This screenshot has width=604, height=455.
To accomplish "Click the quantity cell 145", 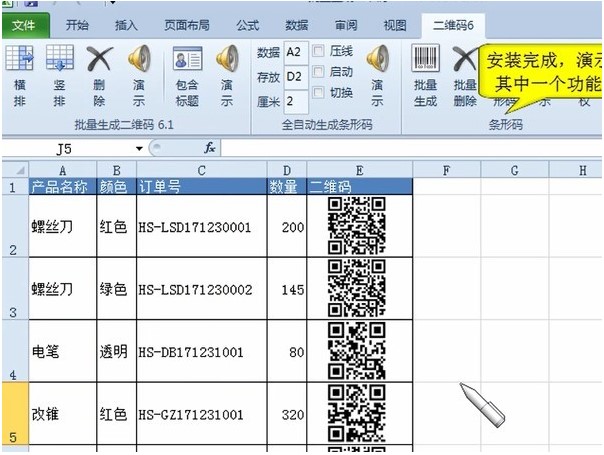I will 287,289.
